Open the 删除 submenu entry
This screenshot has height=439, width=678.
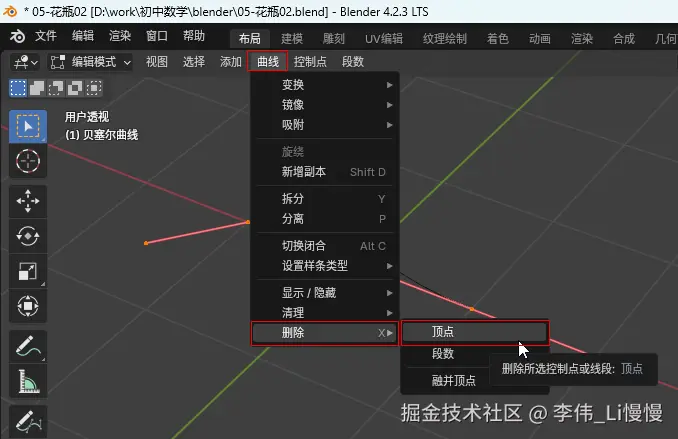(x=324, y=333)
